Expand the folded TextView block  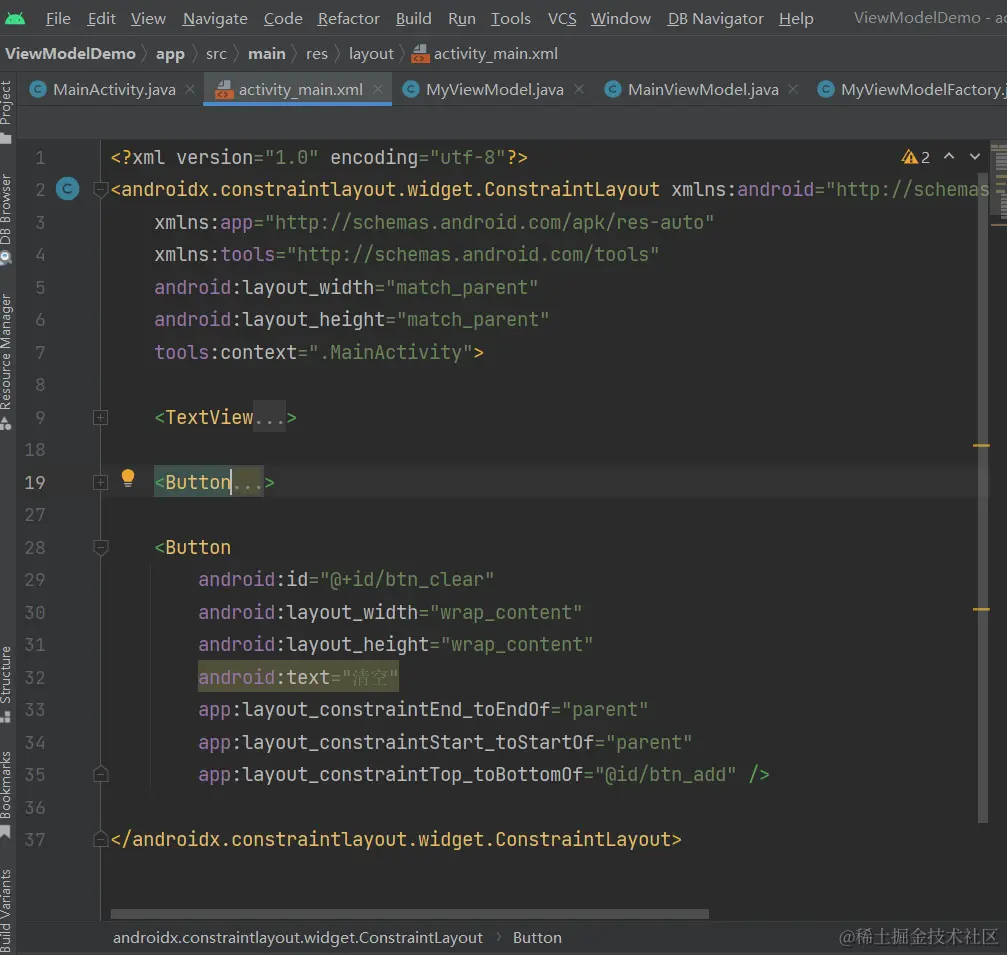point(100,418)
